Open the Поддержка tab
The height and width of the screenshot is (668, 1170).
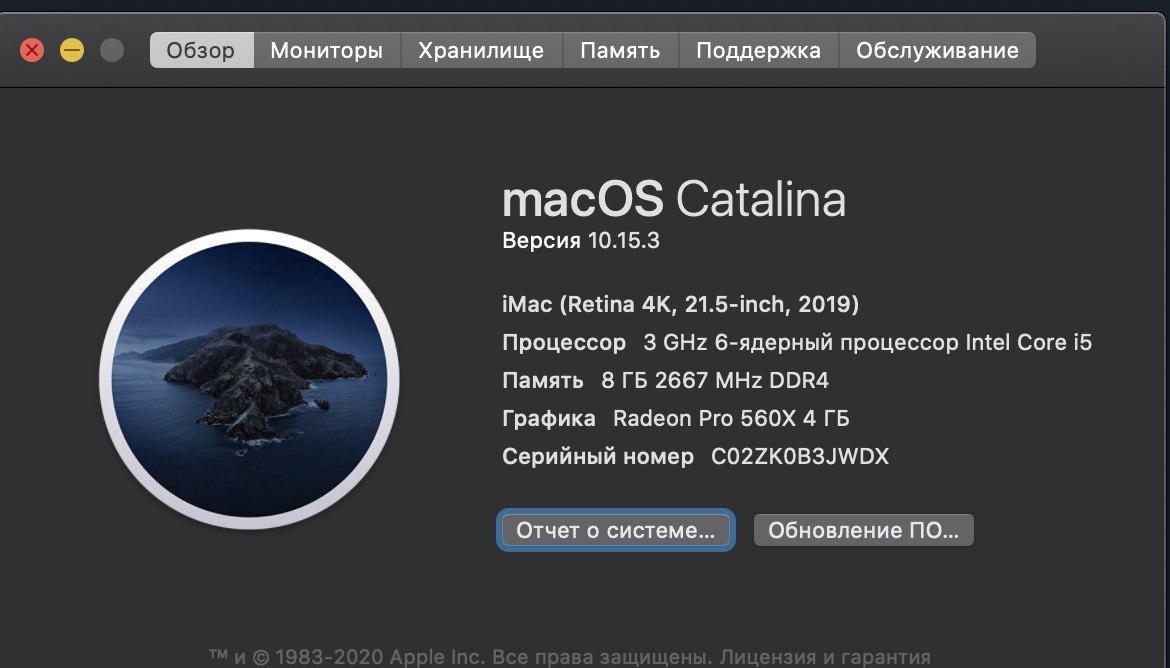[758, 50]
